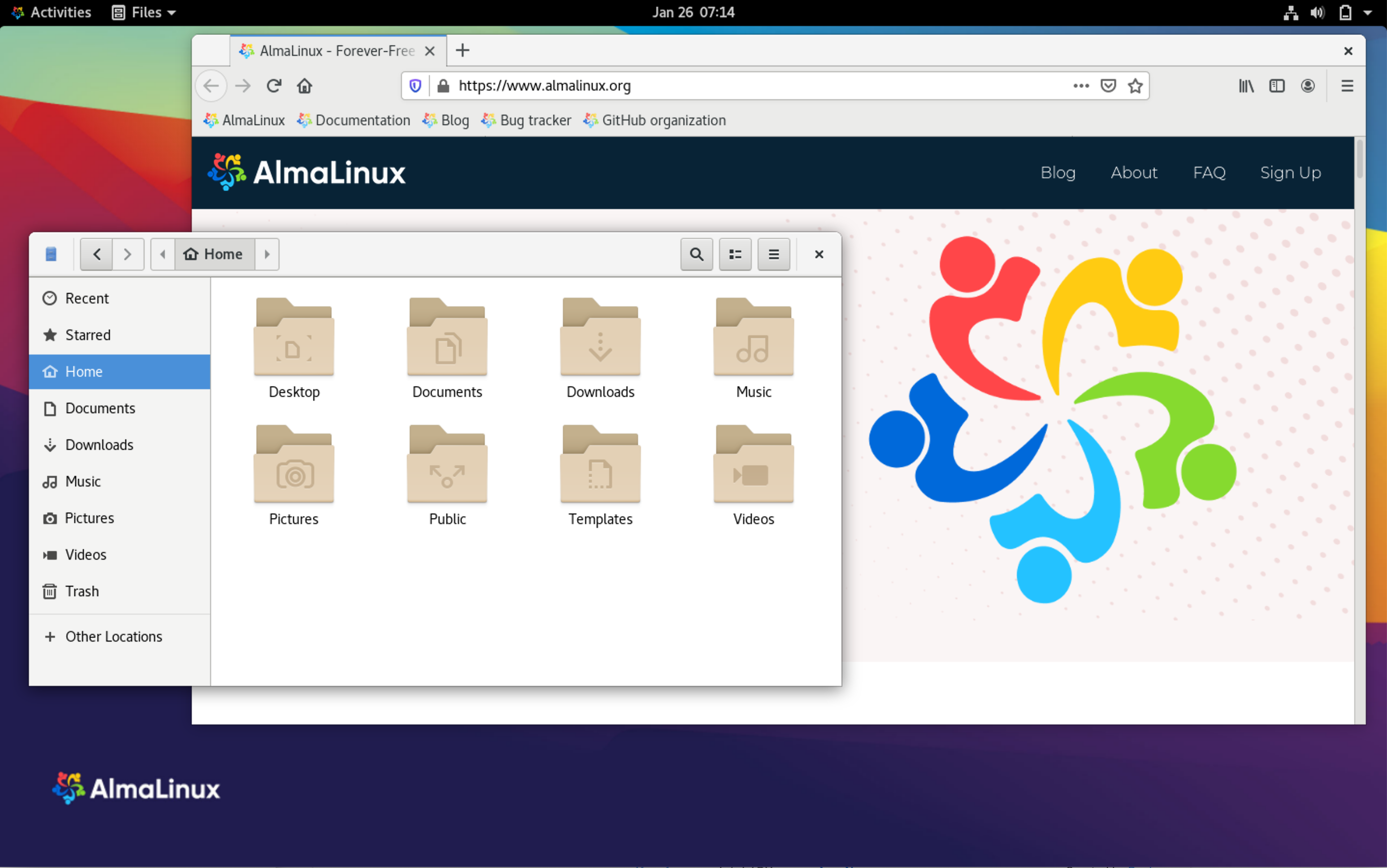The width and height of the screenshot is (1387, 868).
Task: Select Downloads in the Files sidebar
Action: 120,445
